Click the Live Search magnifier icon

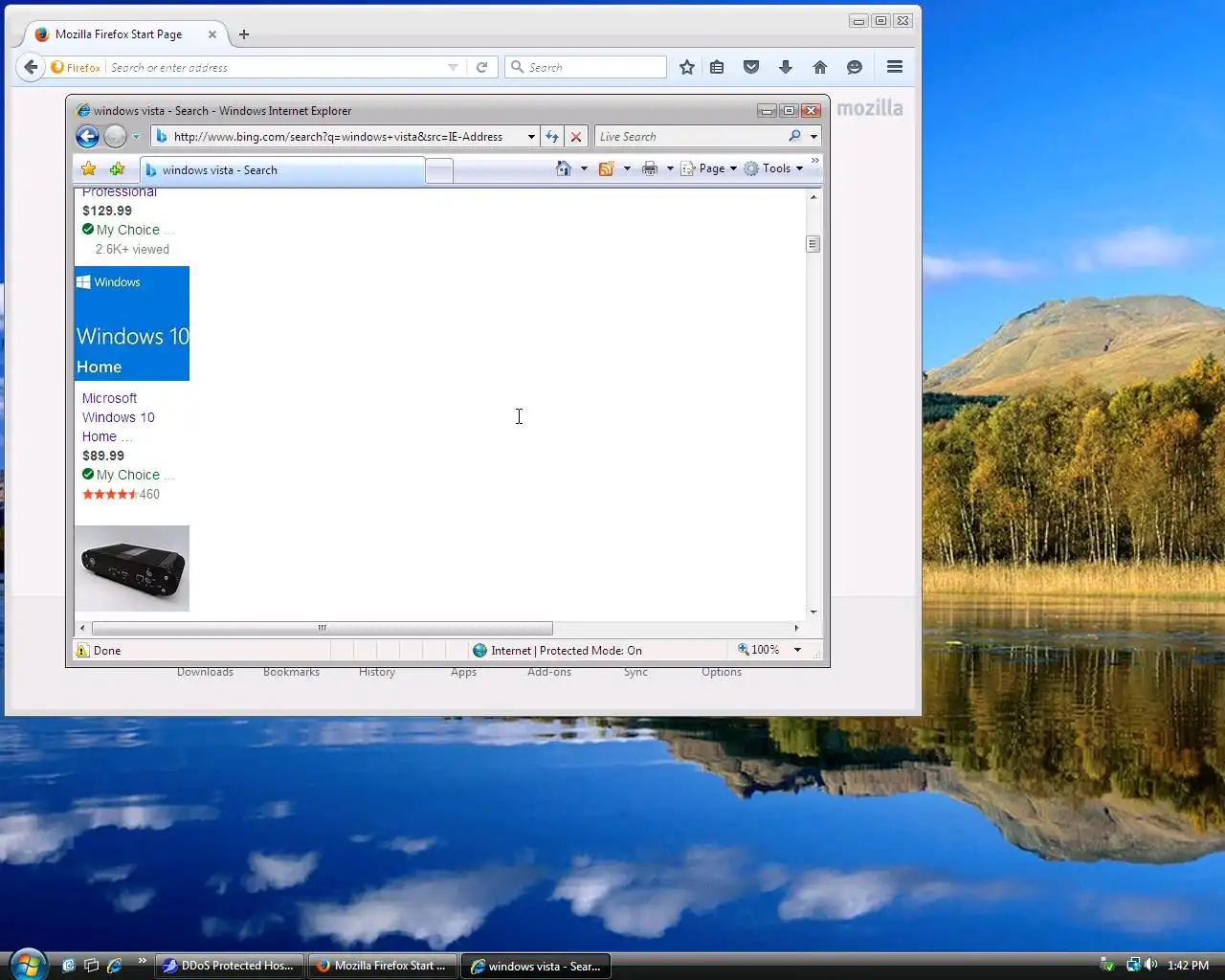(x=794, y=136)
